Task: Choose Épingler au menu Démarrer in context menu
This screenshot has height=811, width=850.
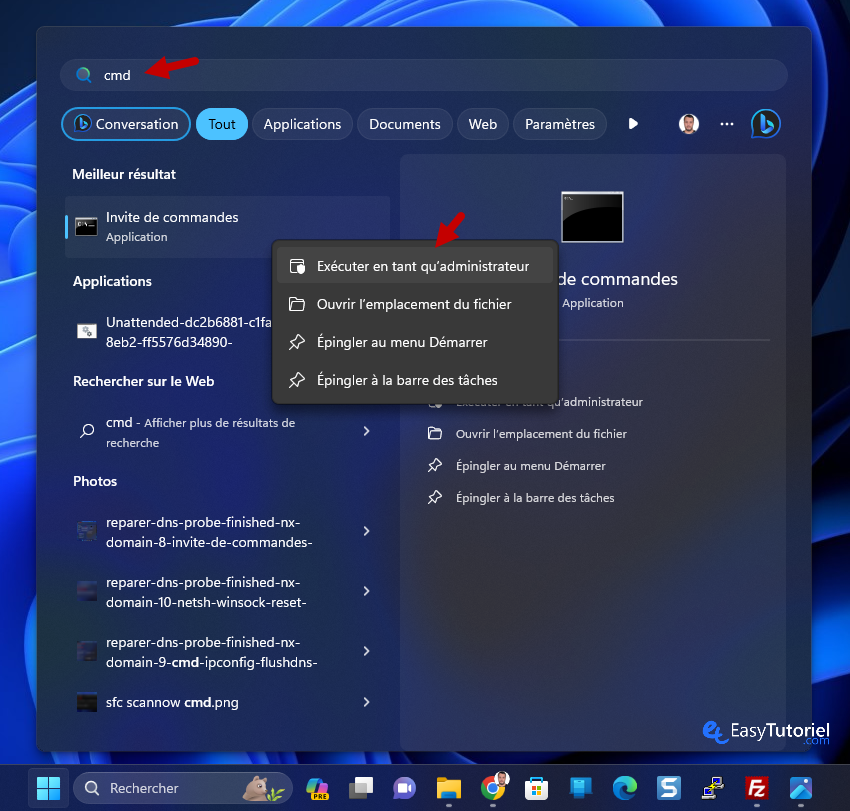Action: coord(415,342)
